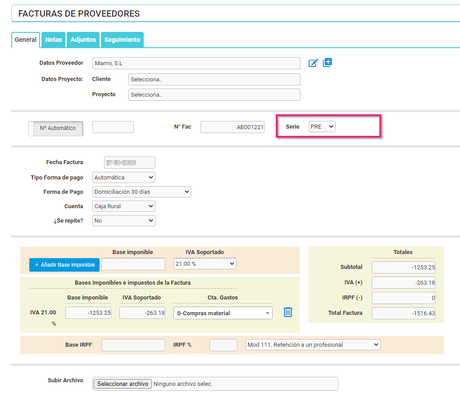
Task: Switch to the Notas tab
Action: click(x=53, y=40)
